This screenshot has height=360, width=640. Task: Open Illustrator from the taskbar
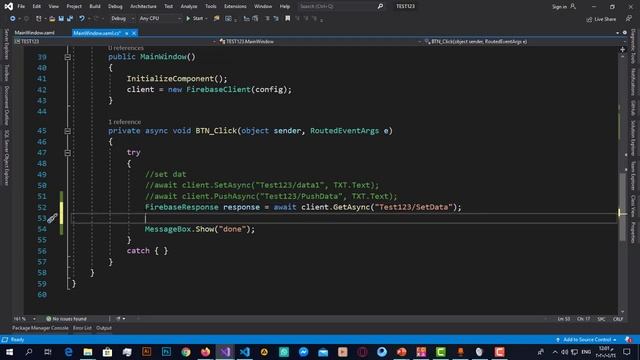(147, 352)
